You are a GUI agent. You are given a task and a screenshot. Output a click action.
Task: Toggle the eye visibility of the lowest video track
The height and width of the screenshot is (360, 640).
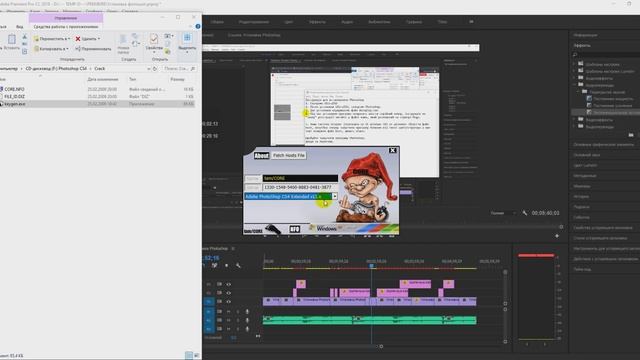coord(229,302)
